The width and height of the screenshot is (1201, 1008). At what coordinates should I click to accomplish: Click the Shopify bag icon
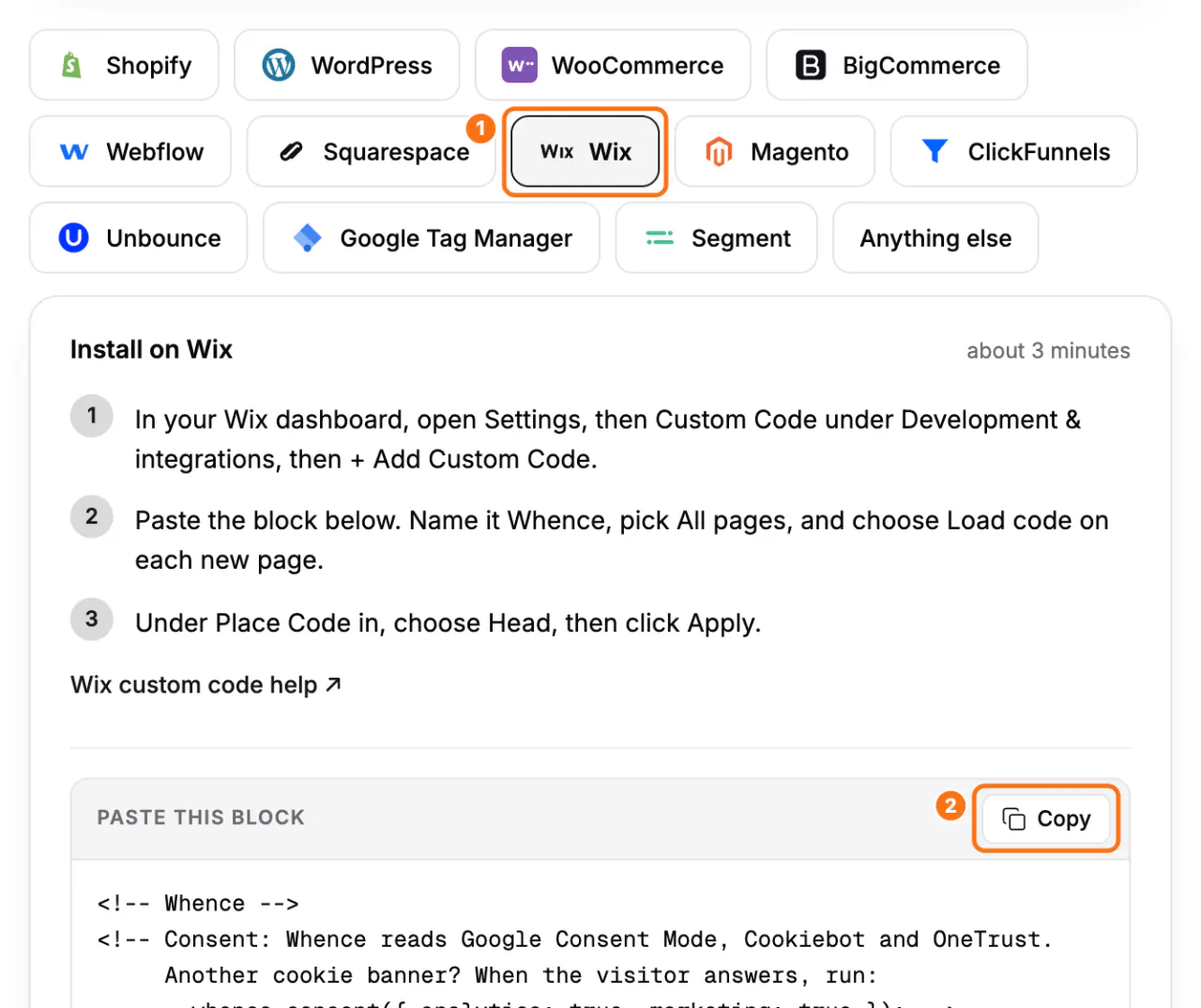[x=71, y=65]
